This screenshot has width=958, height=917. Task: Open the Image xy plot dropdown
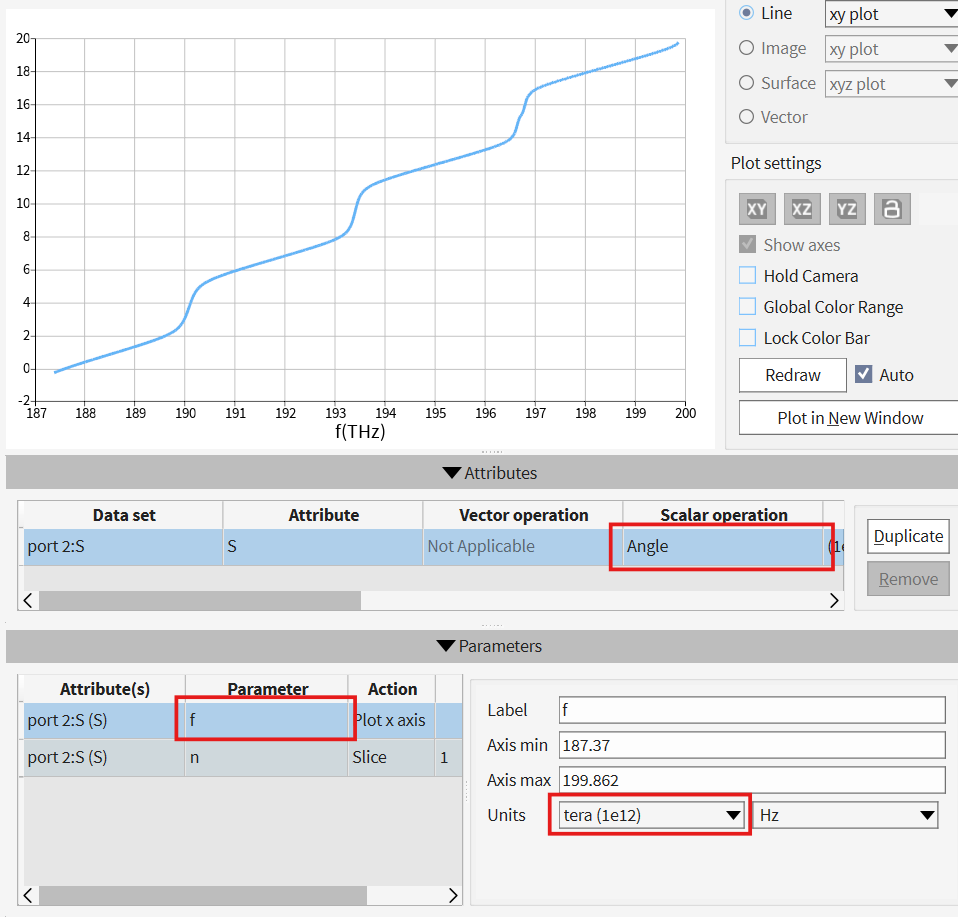pyautogui.click(x=892, y=49)
